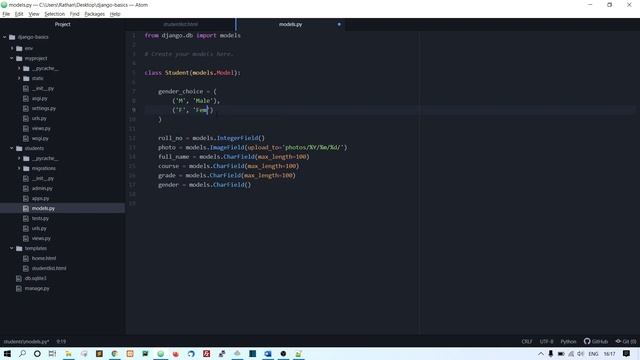Click the students\models.py path in status bar

pos(27,341)
